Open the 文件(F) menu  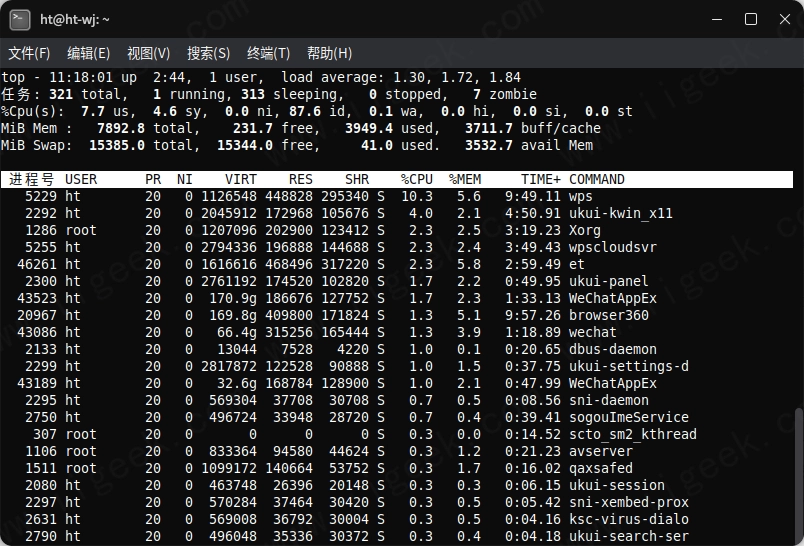pos(29,53)
